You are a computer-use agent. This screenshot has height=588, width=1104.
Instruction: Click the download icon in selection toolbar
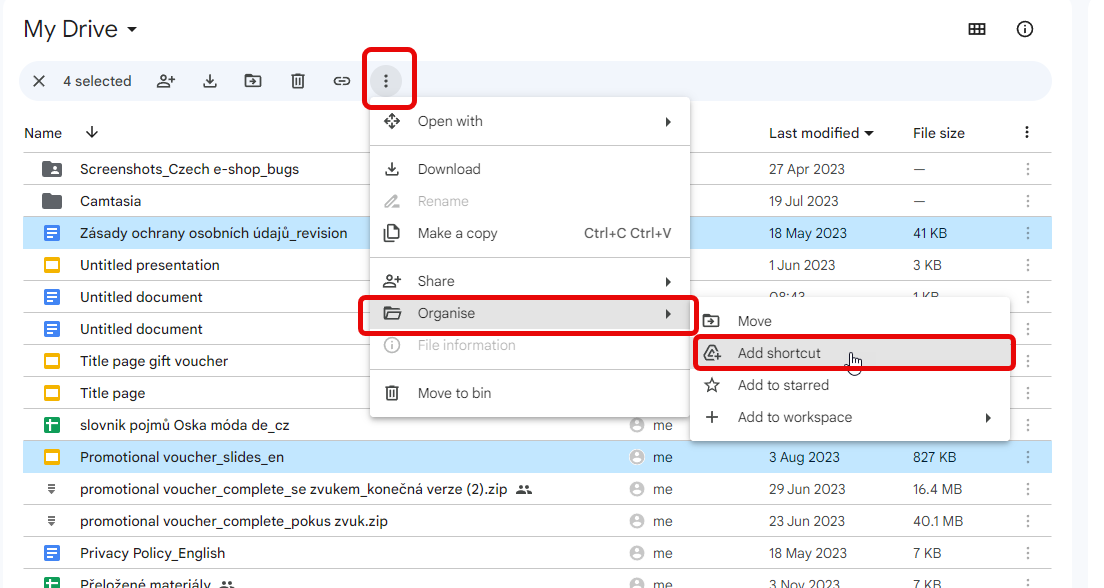[210, 81]
